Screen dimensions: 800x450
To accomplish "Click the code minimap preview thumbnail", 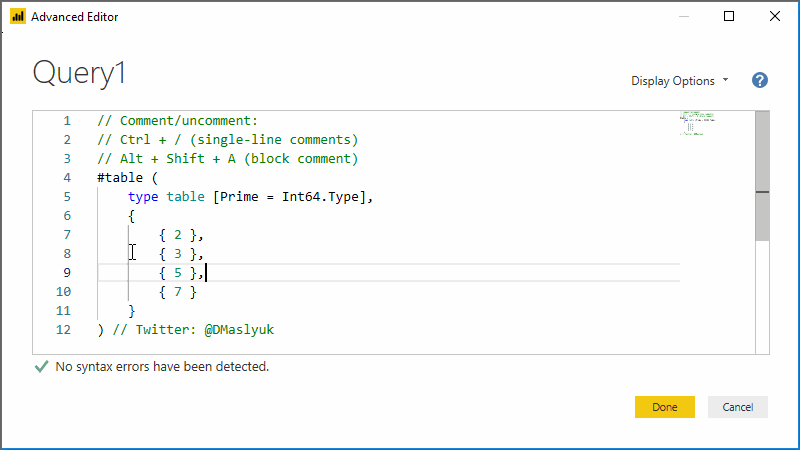I will [697, 123].
